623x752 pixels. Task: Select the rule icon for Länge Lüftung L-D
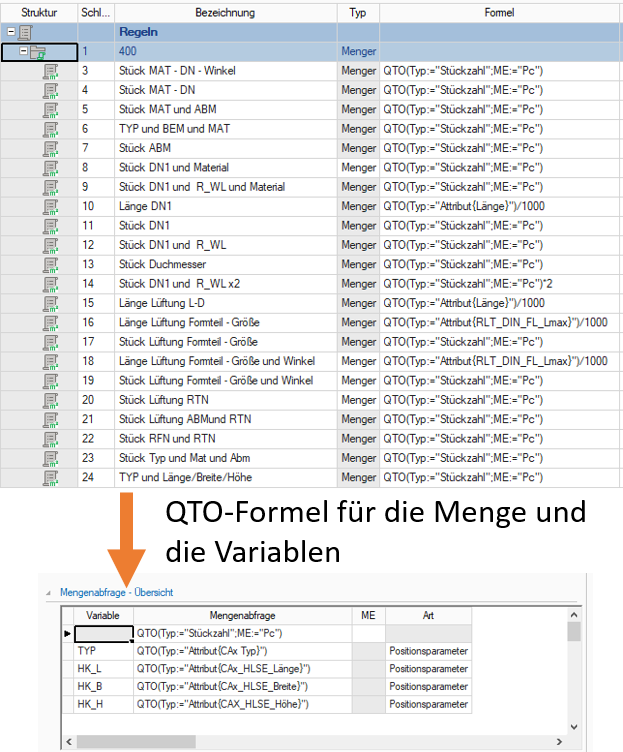pos(51,303)
